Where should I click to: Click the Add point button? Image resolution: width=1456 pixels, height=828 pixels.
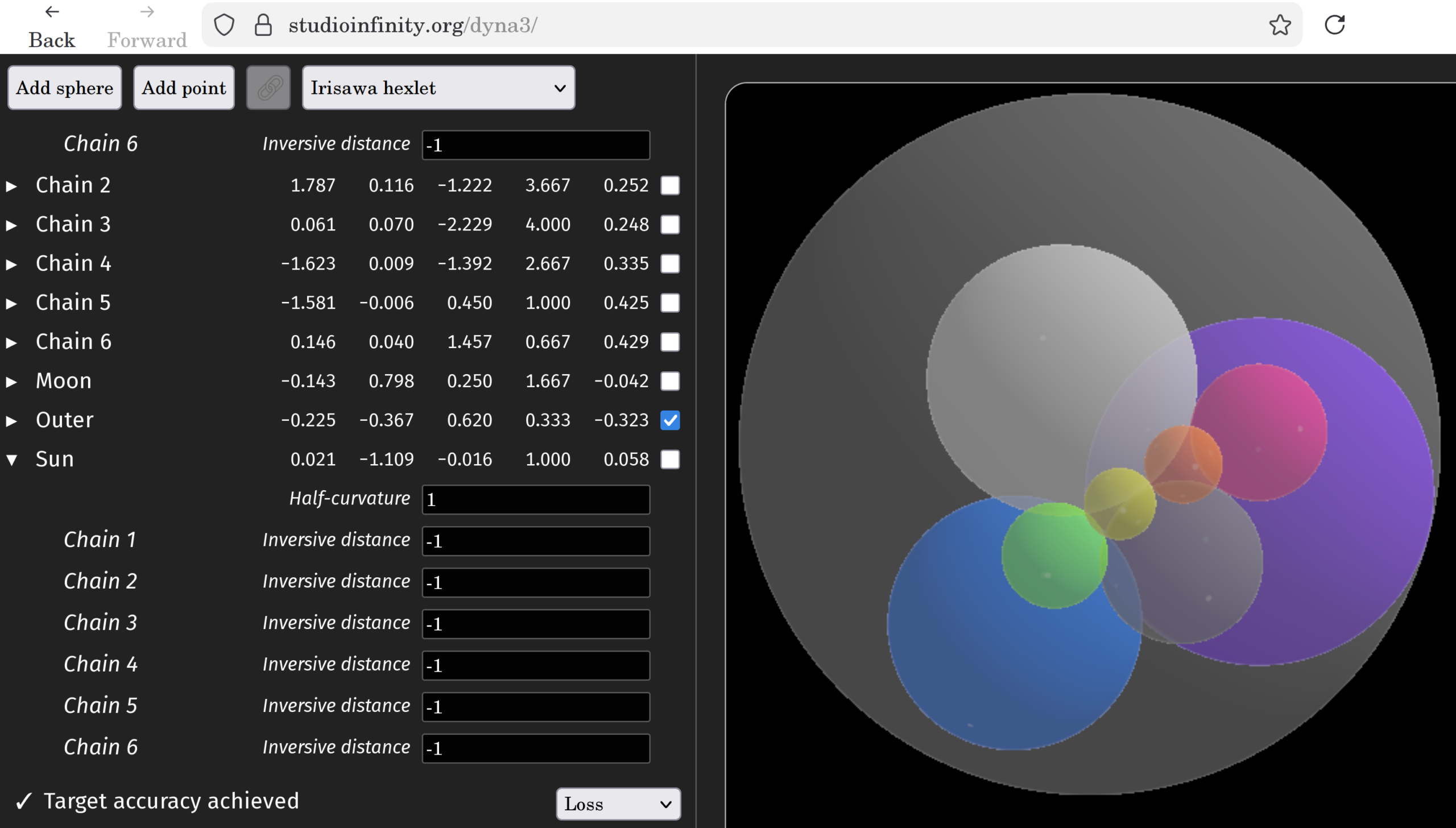coord(184,88)
